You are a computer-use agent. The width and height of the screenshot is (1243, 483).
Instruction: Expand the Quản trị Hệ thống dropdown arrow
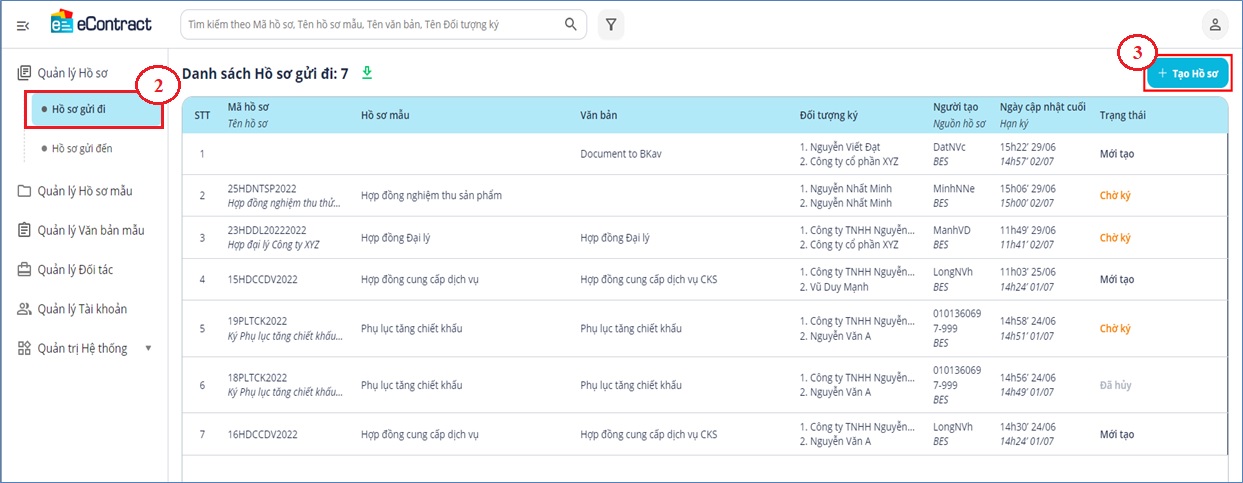click(x=149, y=348)
